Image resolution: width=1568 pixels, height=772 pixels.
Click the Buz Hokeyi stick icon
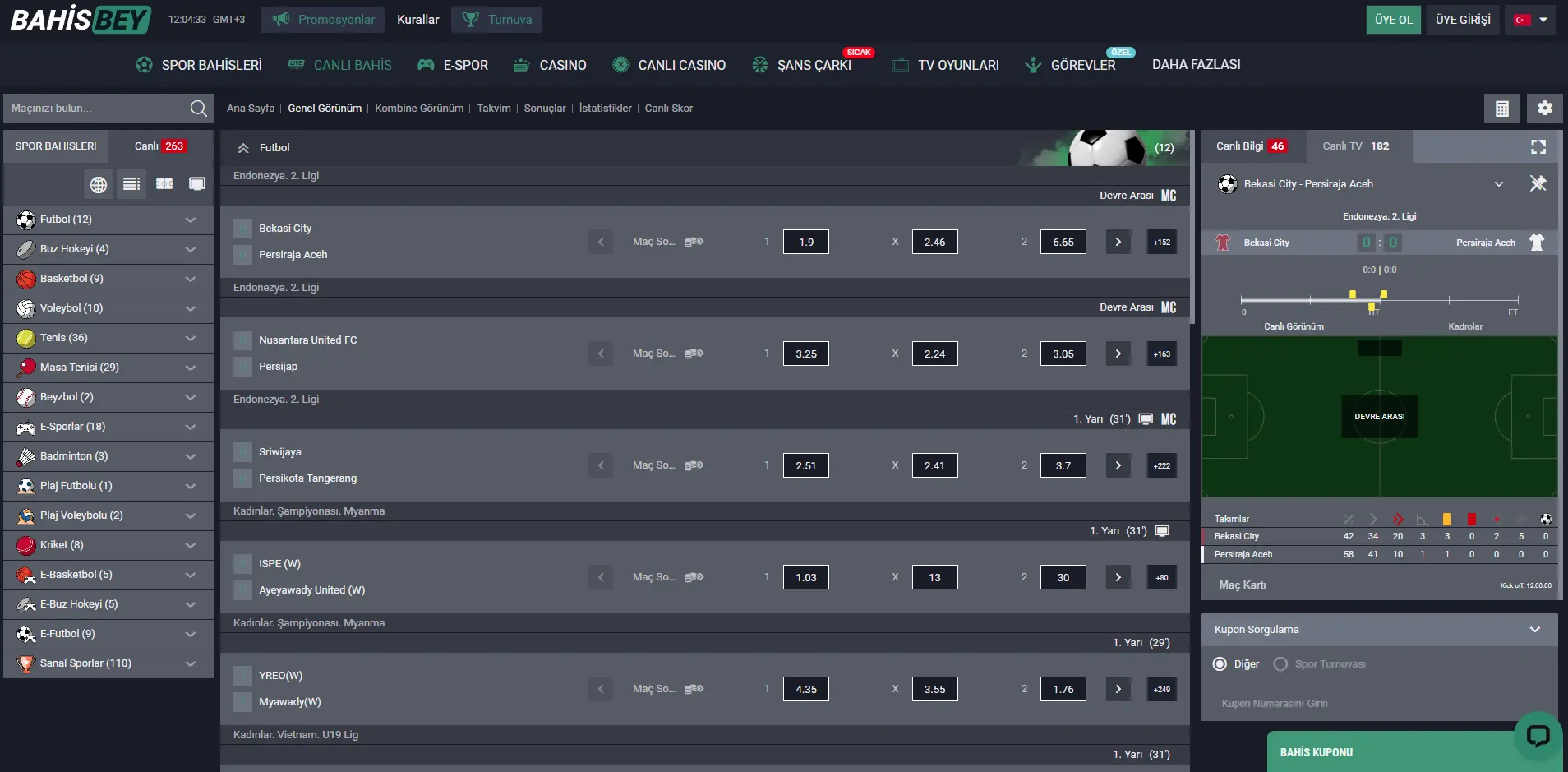(x=26, y=249)
